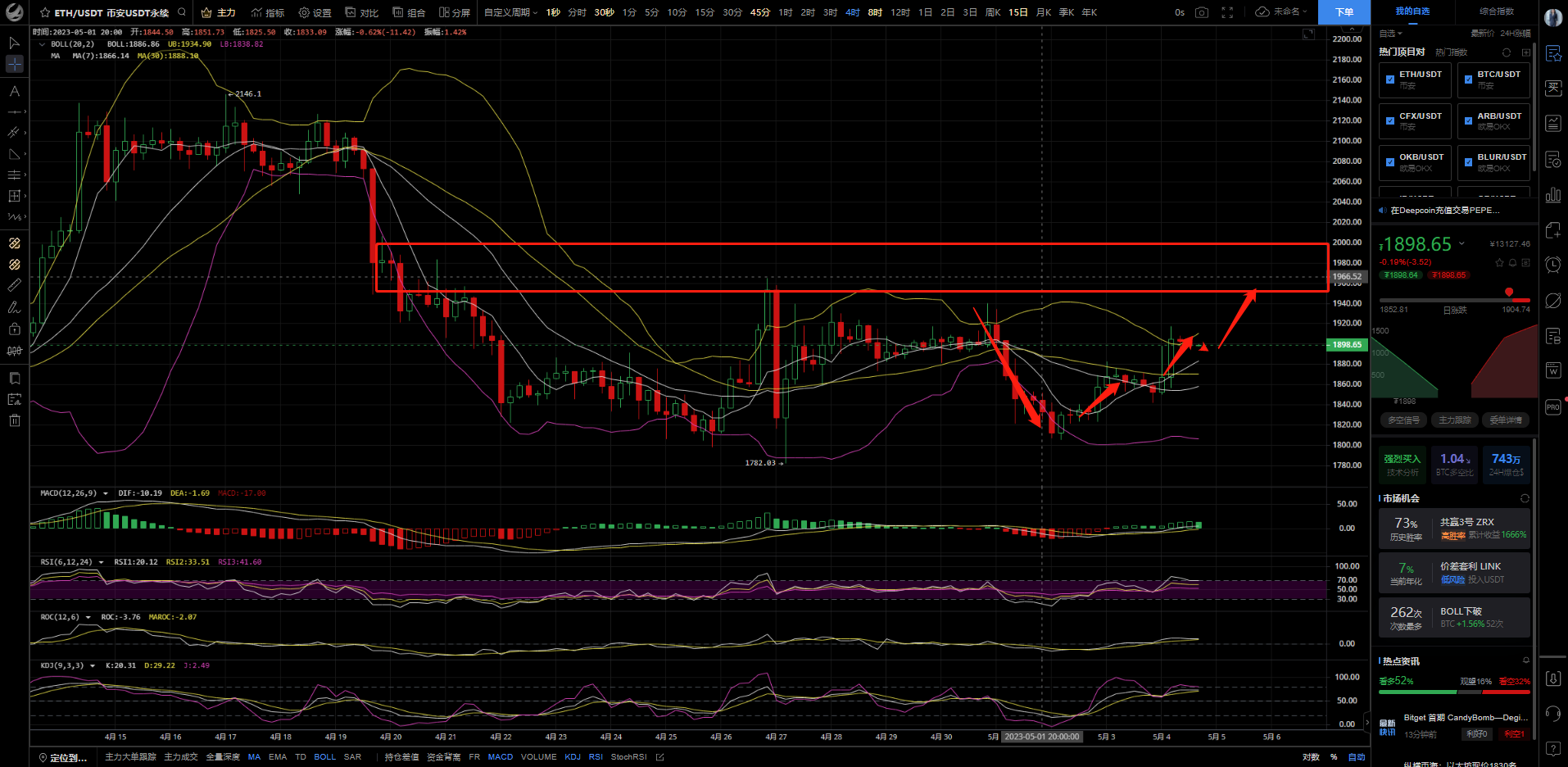Select the text annotation tool
Viewport: 1568px width, 767px height.
coord(14,91)
